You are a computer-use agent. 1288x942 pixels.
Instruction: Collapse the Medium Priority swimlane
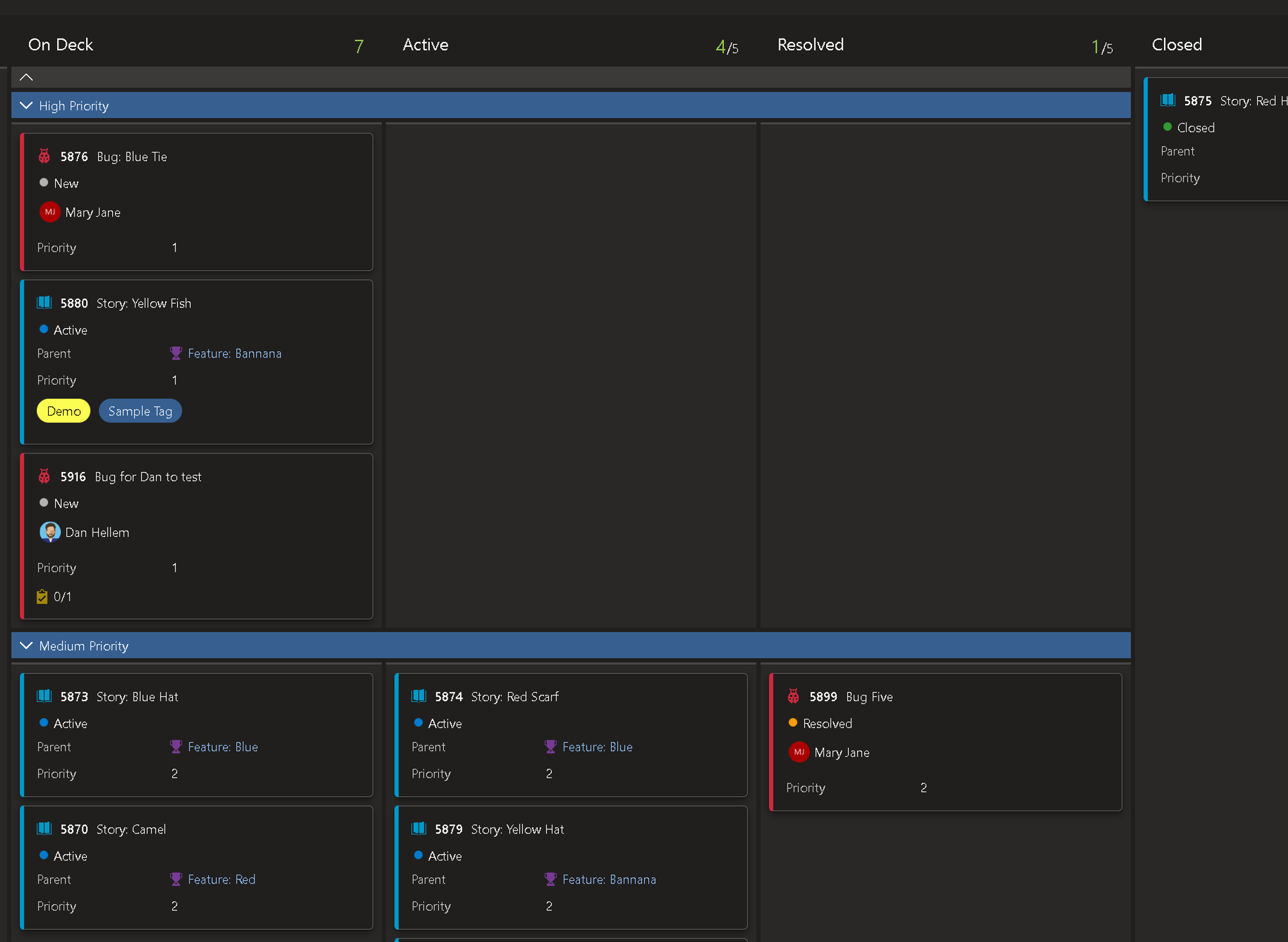[26, 645]
